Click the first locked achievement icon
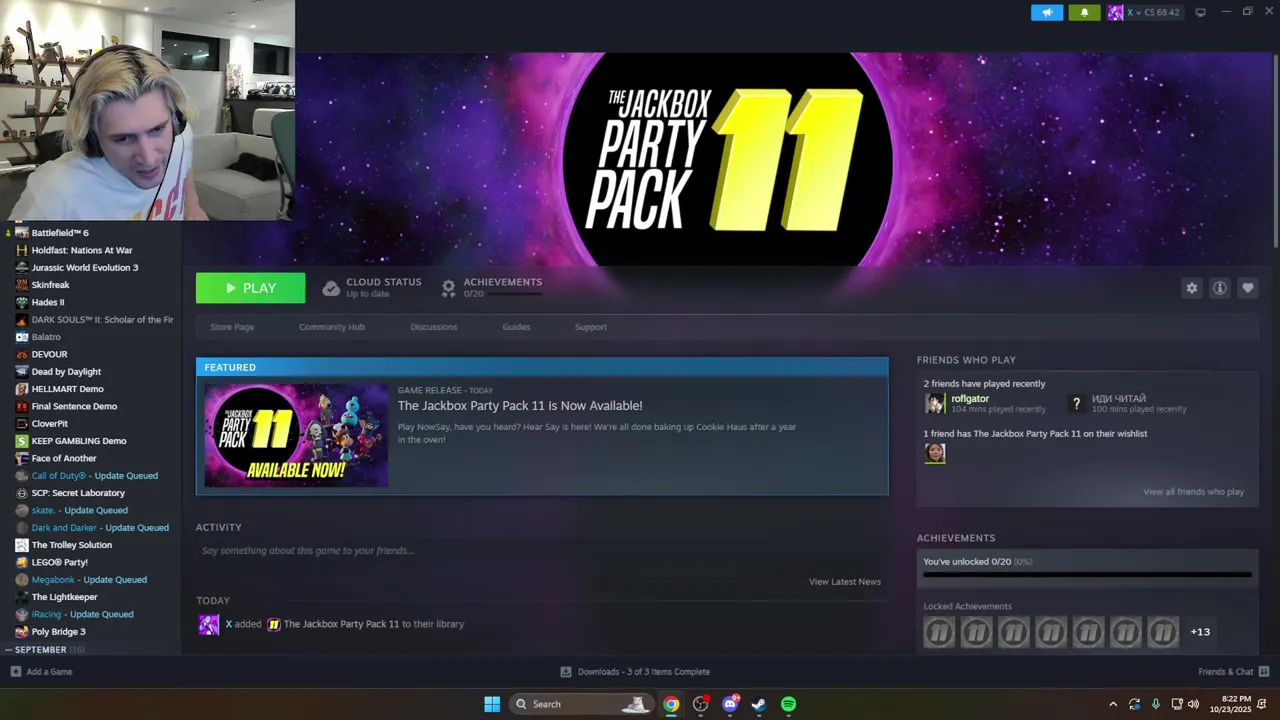The height and width of the screenshot is (720, 1280). coord(939,632)
